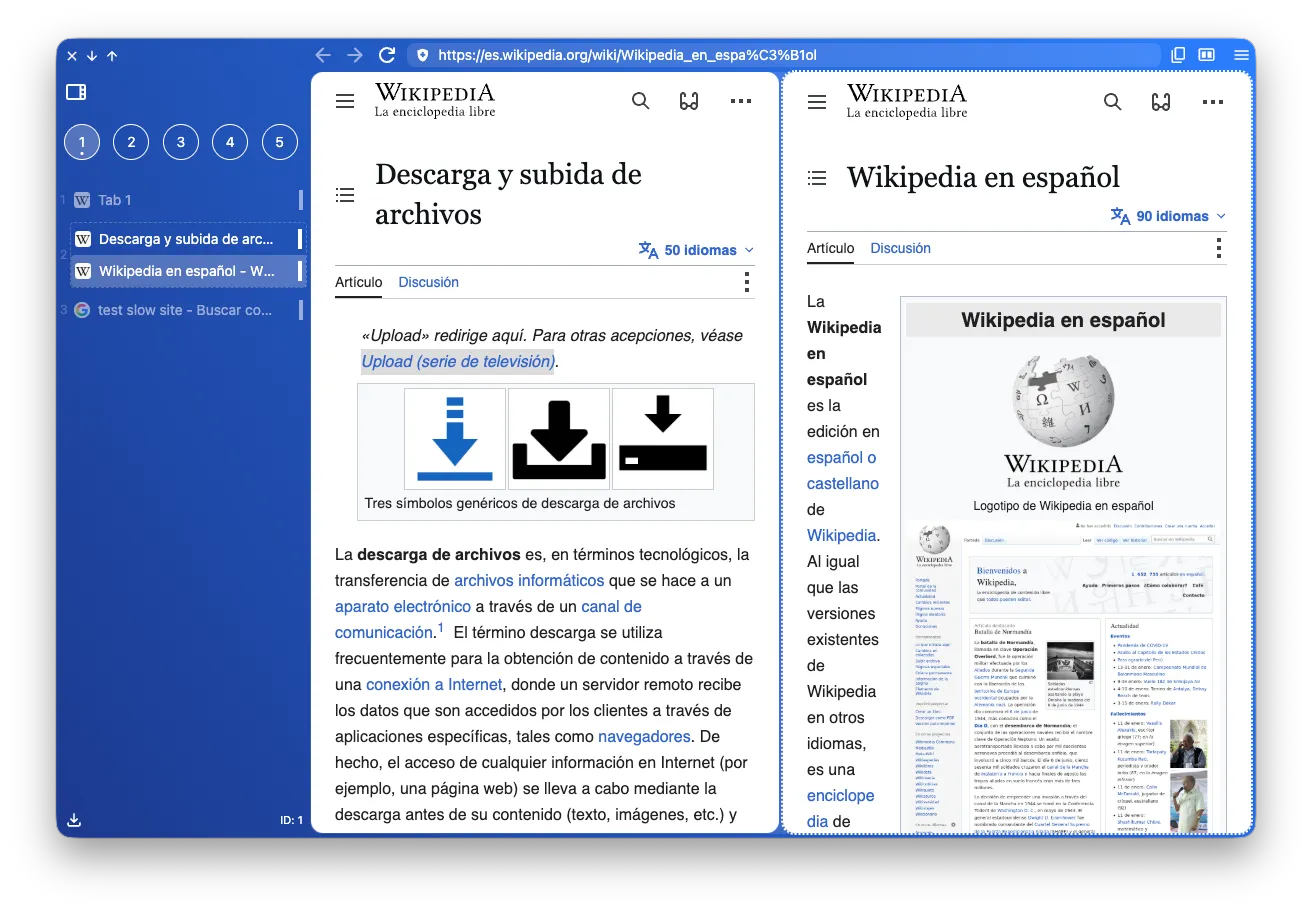
Task: Follow the 'Upload (serie de televisión)' link
Action: coord(457,361)
